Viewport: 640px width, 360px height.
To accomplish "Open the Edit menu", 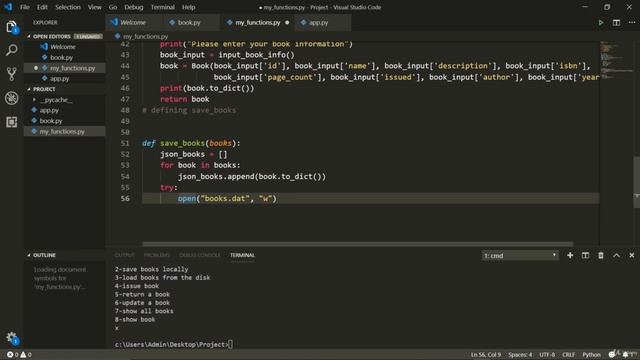I will (42, 7).
